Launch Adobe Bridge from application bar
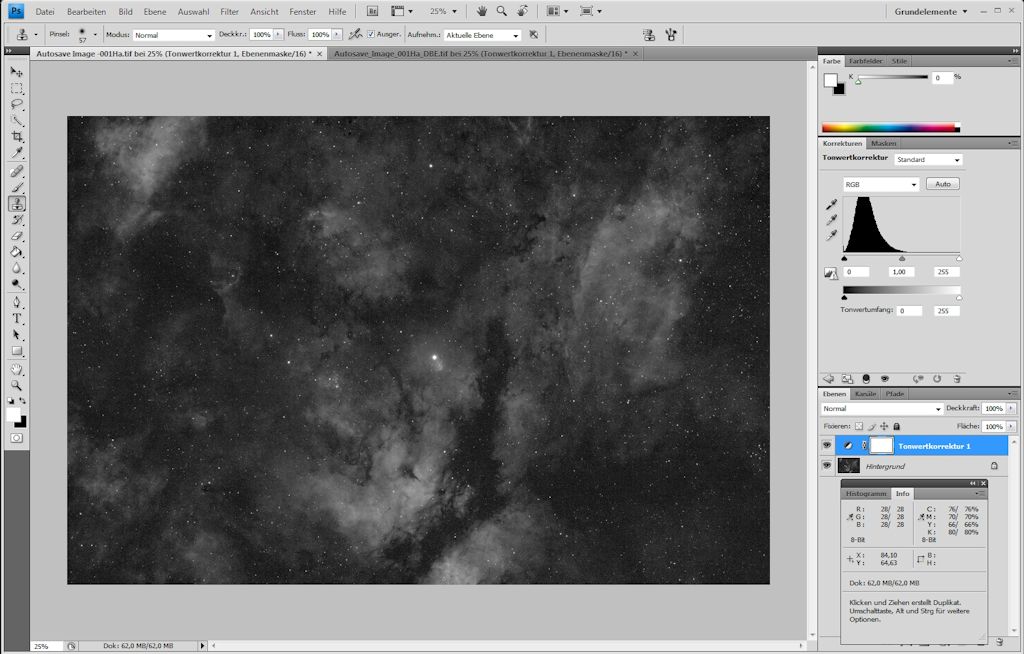 point(372,11)
